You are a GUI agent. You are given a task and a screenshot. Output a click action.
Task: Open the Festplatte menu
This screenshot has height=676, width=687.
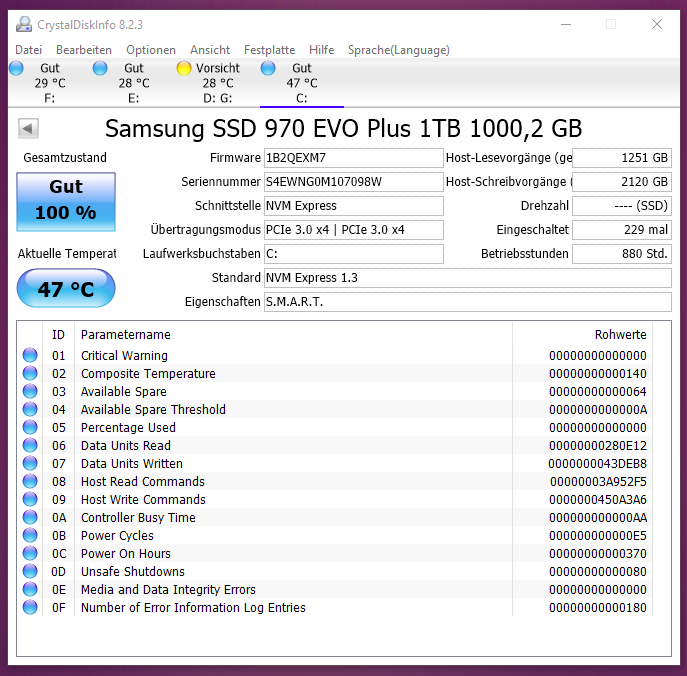coord(269,50)
